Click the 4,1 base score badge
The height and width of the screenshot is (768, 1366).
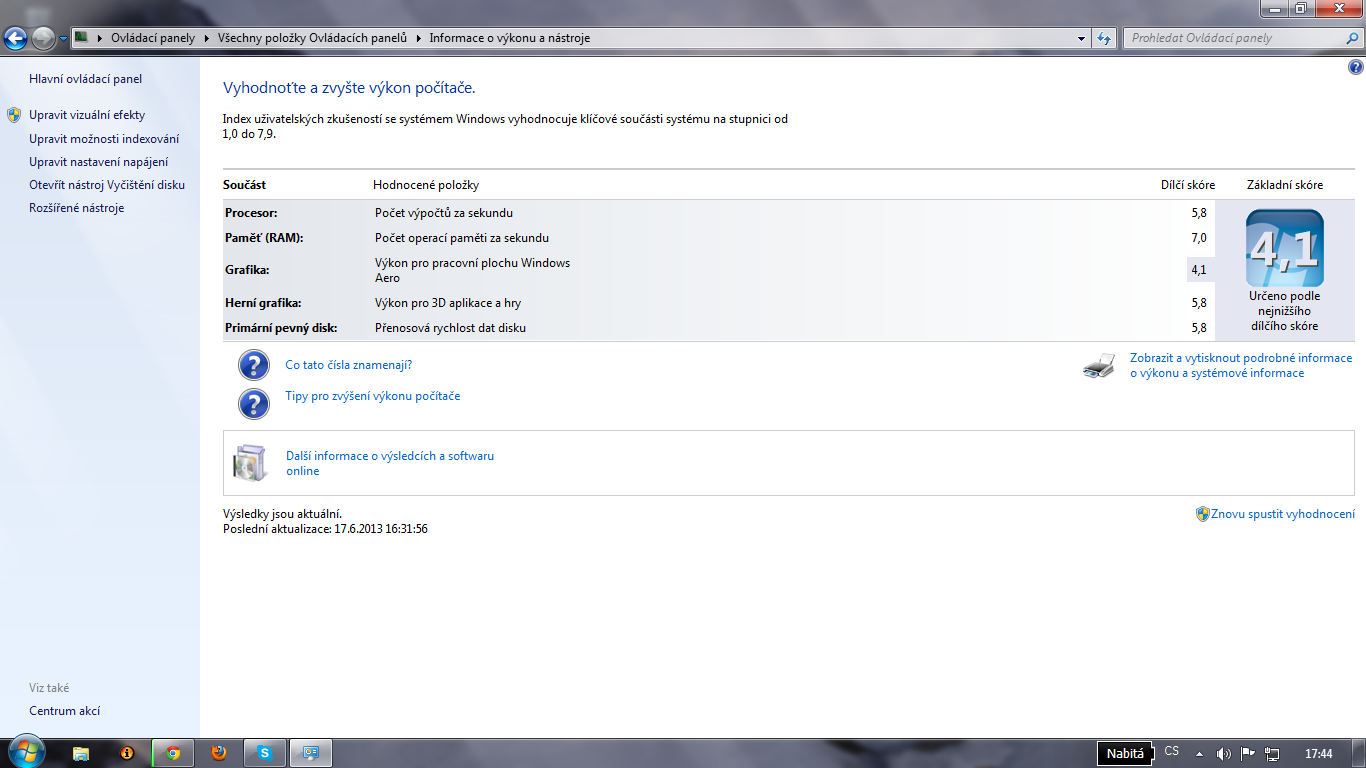(x=1285, y=248)
